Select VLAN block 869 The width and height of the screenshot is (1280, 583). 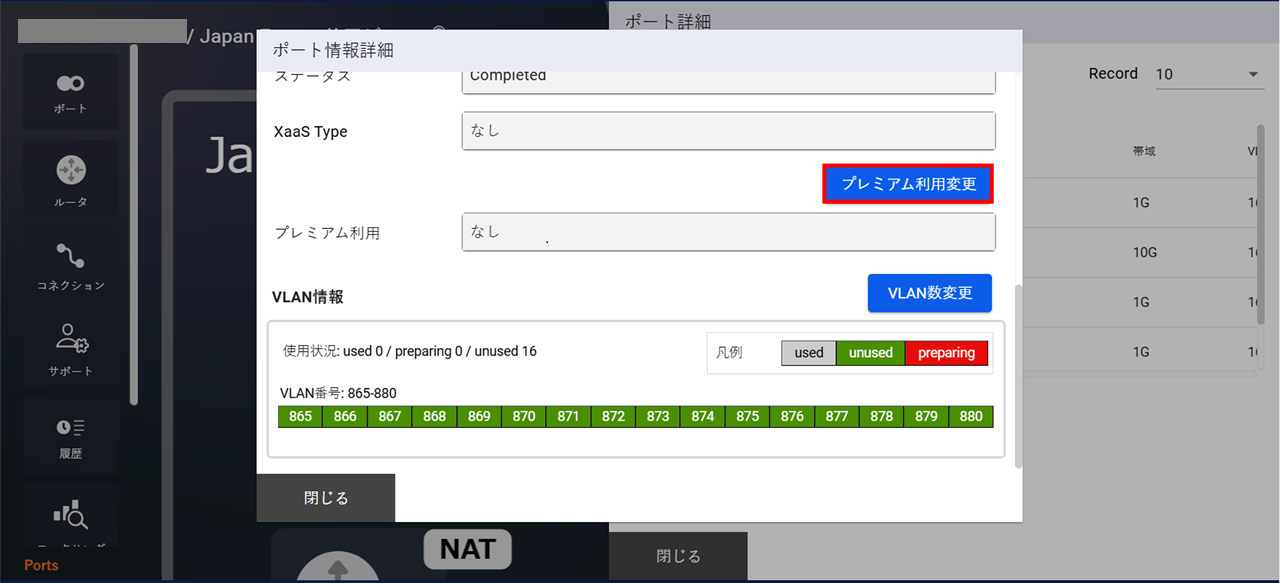pos(479,416)
